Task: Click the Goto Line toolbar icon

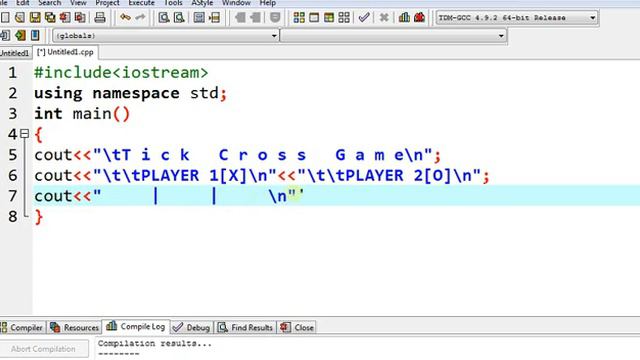Action: 214,18
